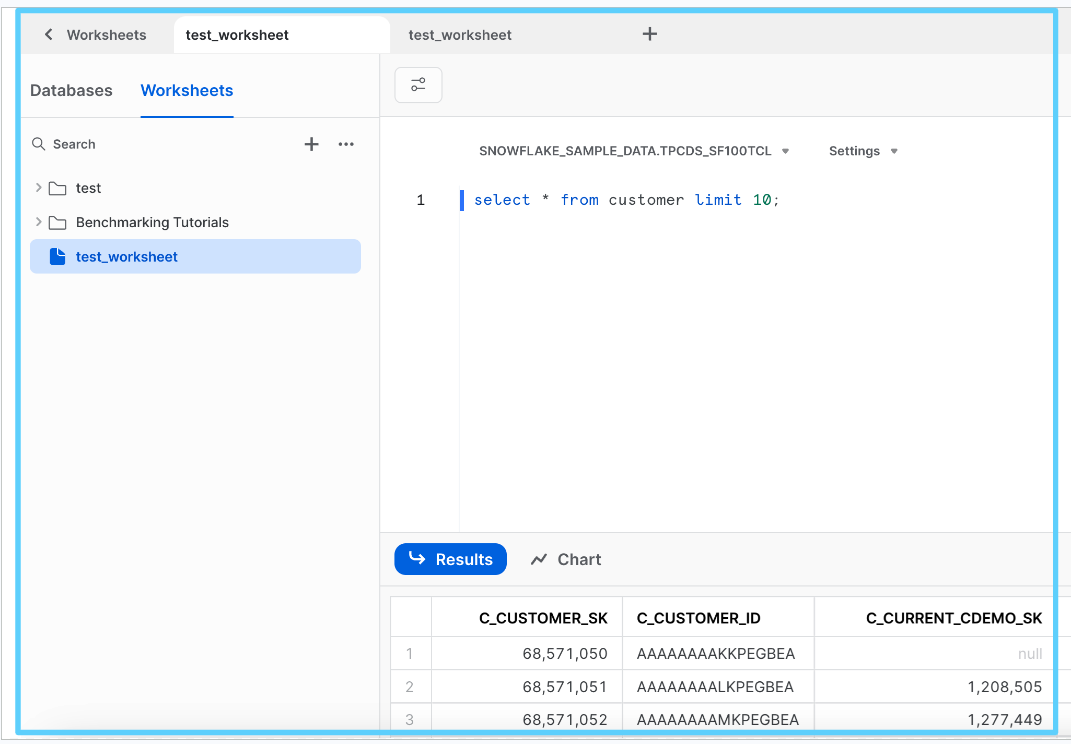The height and width of the screenshot is (744, 1071).
Task: Click the Results button
Action: [x=450, y=560]
